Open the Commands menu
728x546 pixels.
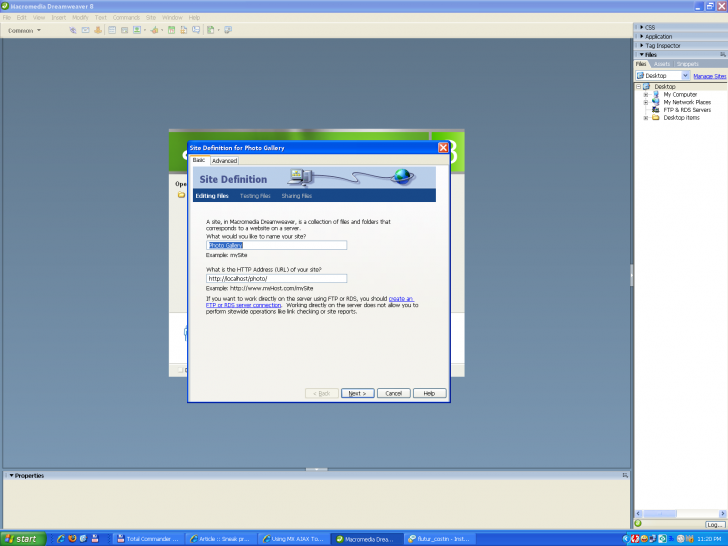tap(126, 18)
